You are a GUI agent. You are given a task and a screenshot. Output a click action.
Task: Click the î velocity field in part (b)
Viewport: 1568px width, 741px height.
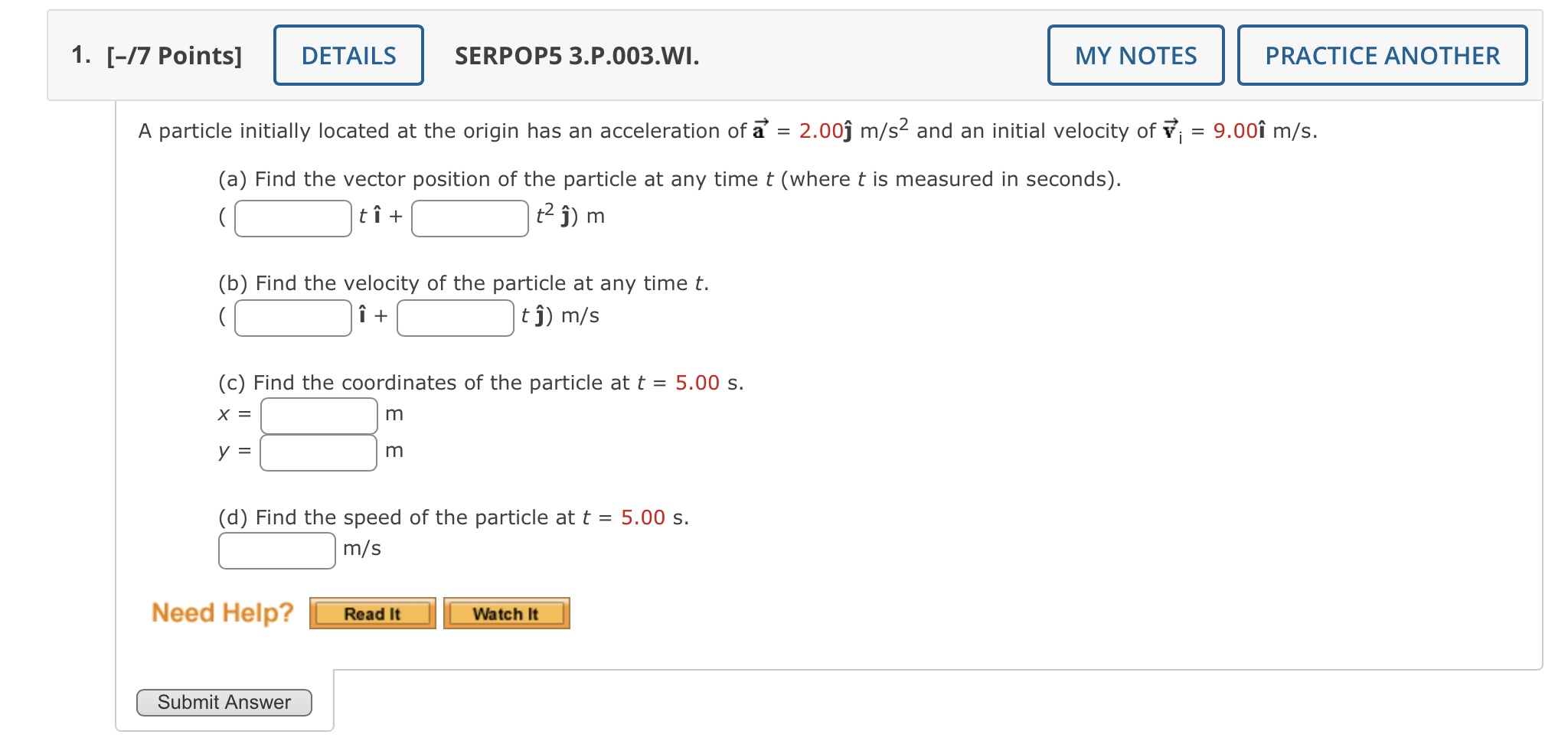pyautogui.click(x=292, y=315)
